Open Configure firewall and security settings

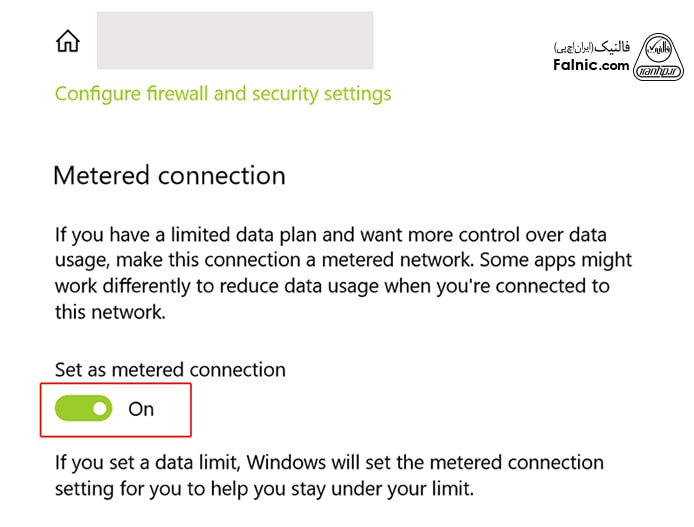[223, 94]
